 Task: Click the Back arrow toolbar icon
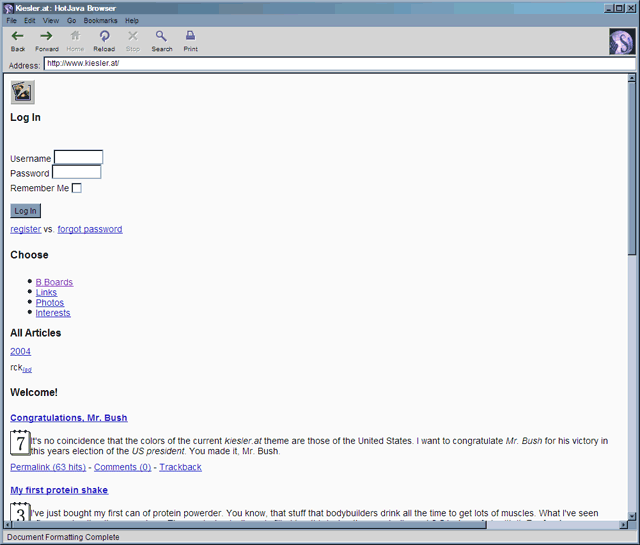[x=18, y=36]
